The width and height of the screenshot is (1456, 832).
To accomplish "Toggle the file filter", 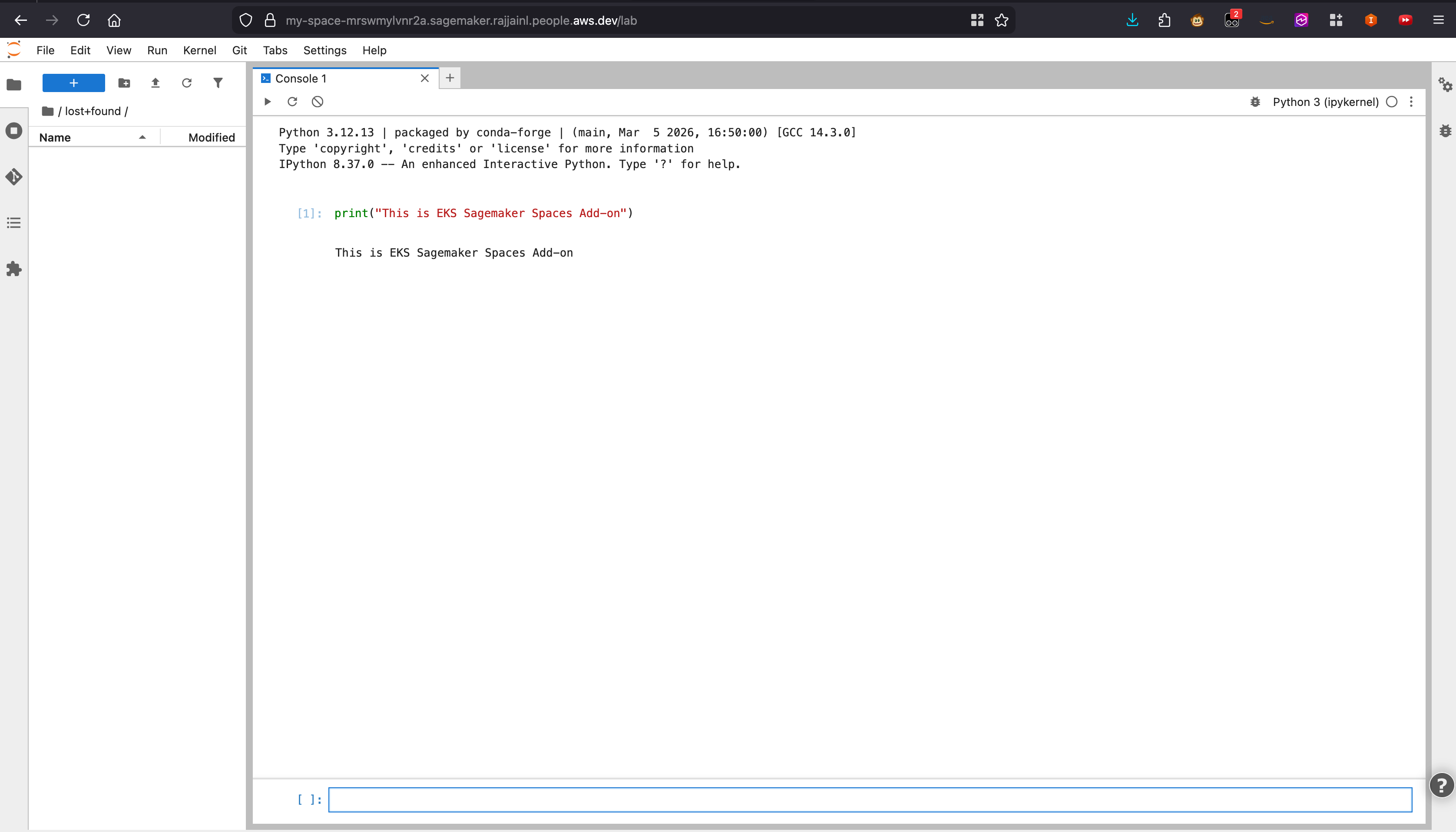I will [x=218, y=83].
